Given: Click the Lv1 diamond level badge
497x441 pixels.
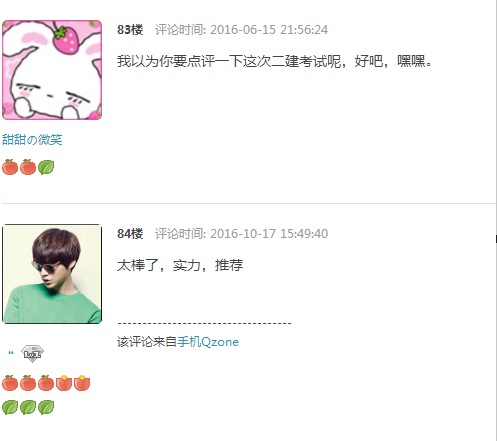Looking at the screenshot, I should click(32, 354).
